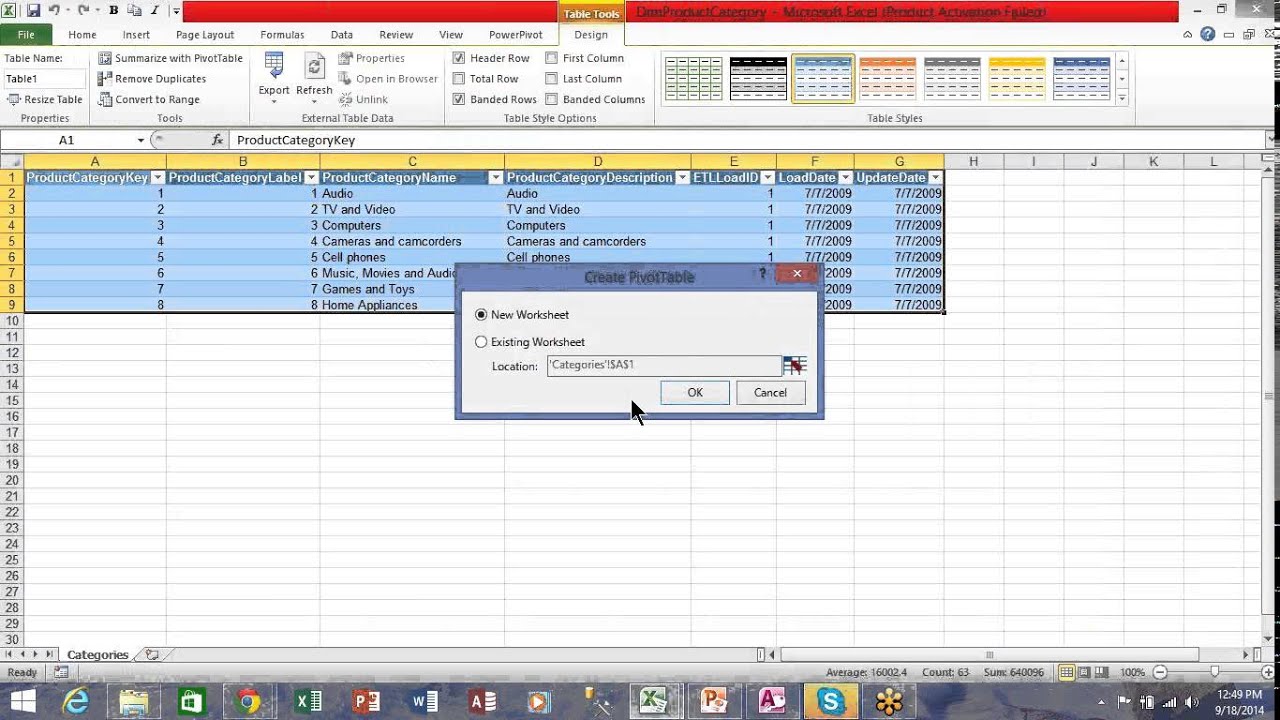Click Remove Duplicates tool
This screenshot has height=720, width=1280.
[152, 79]
